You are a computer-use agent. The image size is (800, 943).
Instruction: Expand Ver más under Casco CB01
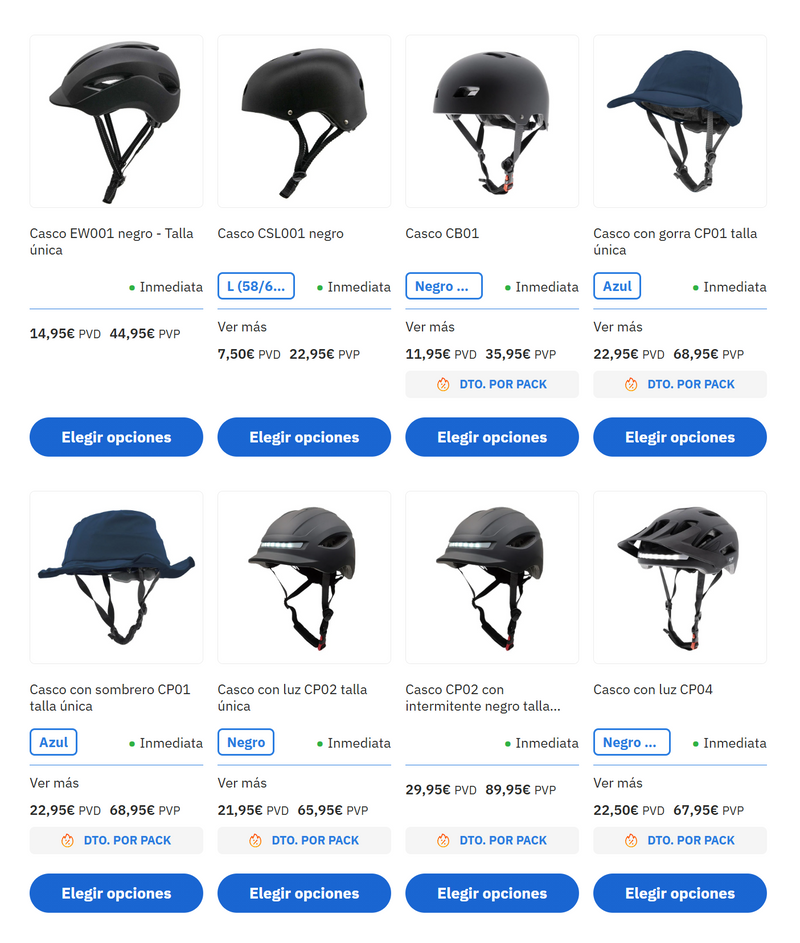430,327
